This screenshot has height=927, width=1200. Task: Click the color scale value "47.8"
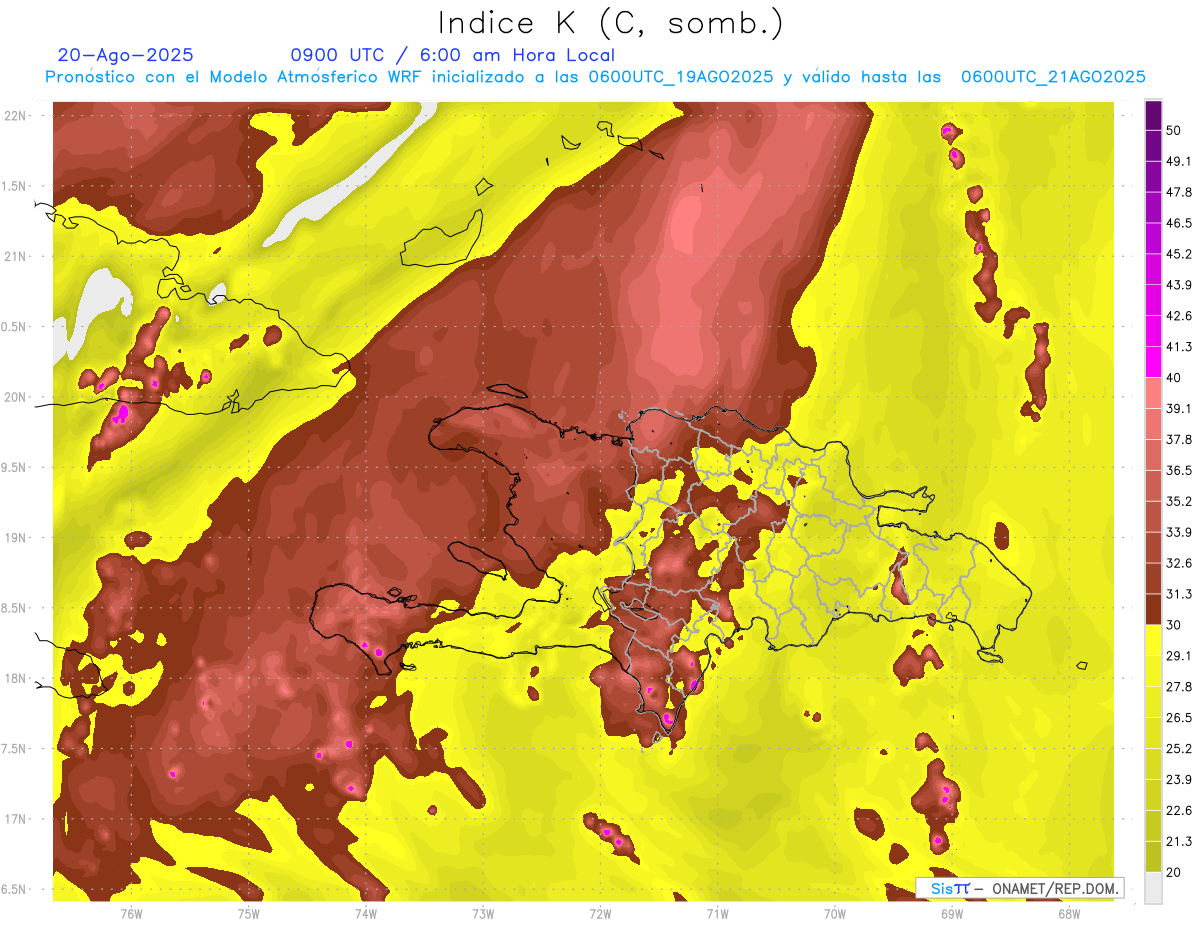[1178, 192]
